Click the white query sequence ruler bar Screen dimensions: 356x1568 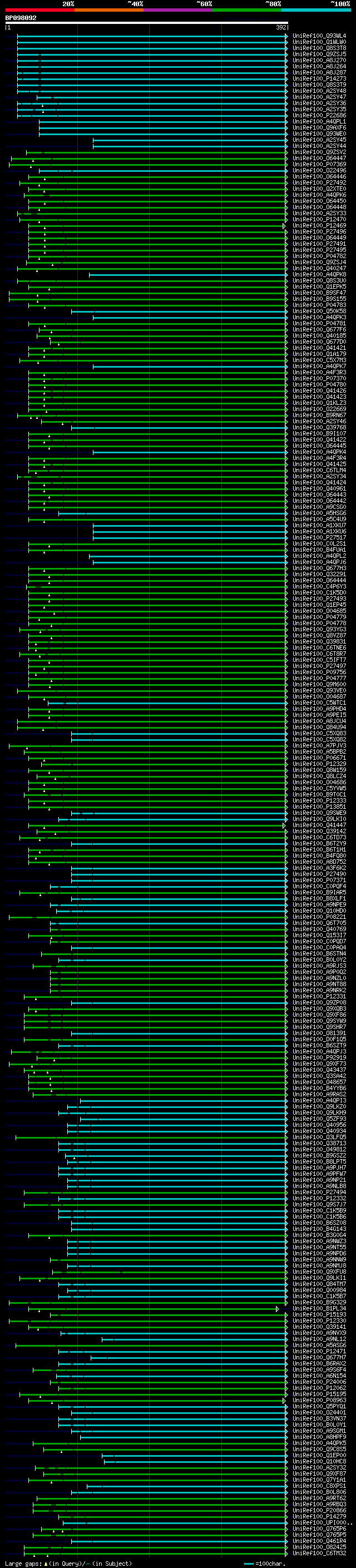tap(147, 23)
